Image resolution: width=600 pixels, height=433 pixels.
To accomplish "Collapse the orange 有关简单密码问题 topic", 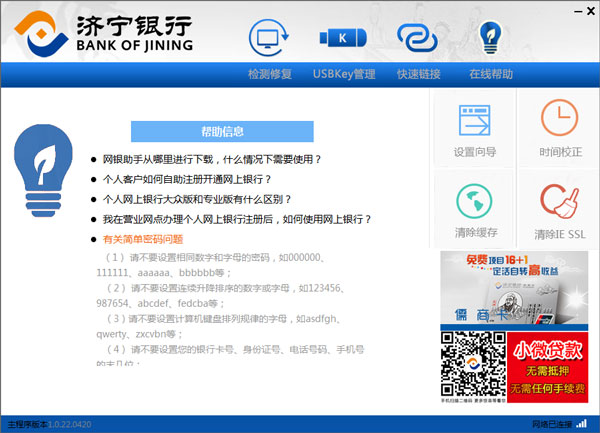I will (x=143, y=239).
